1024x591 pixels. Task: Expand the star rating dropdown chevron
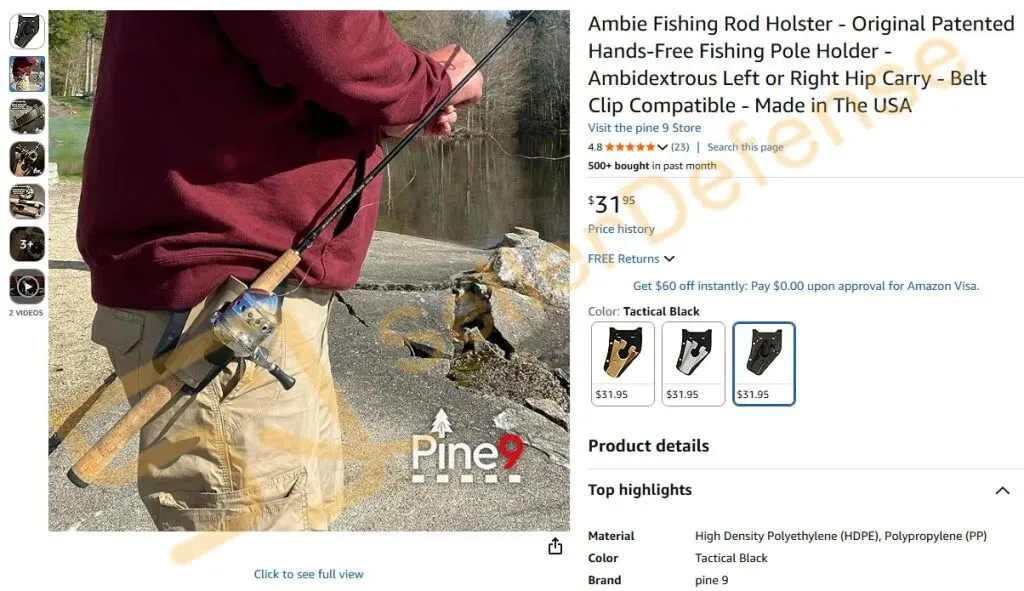pos(662,148)
